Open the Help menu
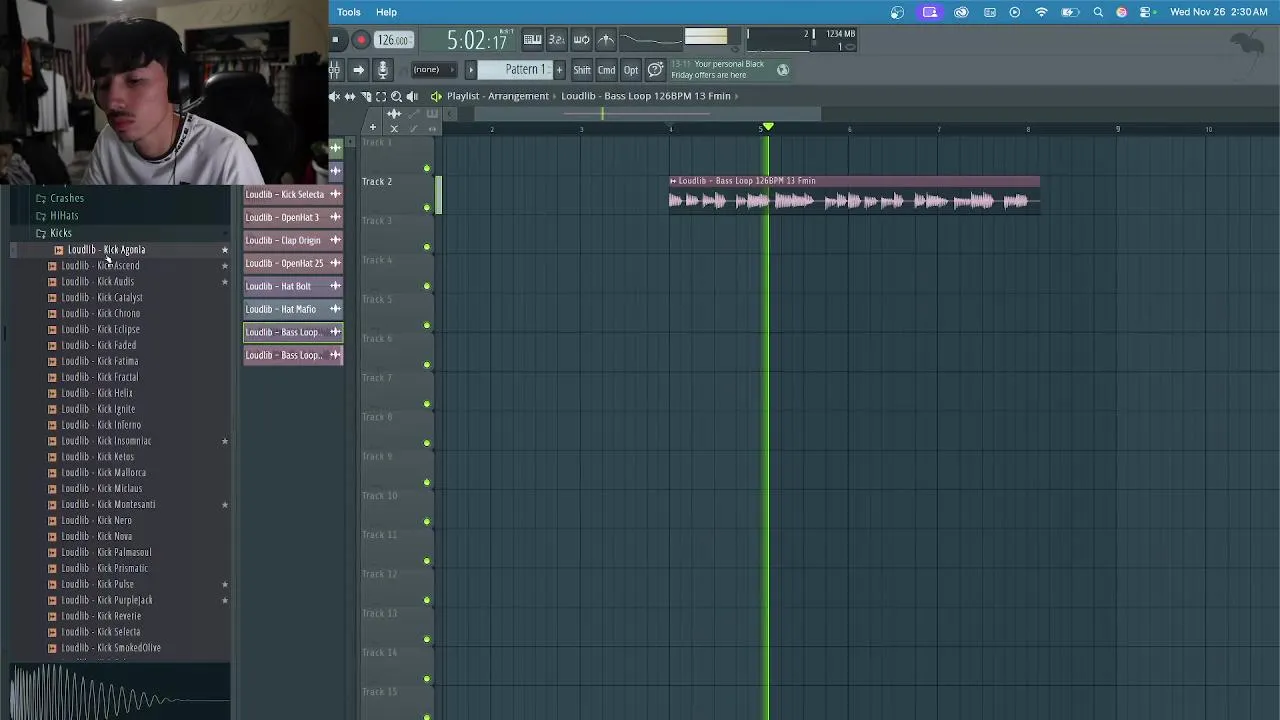Screen dimensions: 1280x720 [x=387, y=12]
